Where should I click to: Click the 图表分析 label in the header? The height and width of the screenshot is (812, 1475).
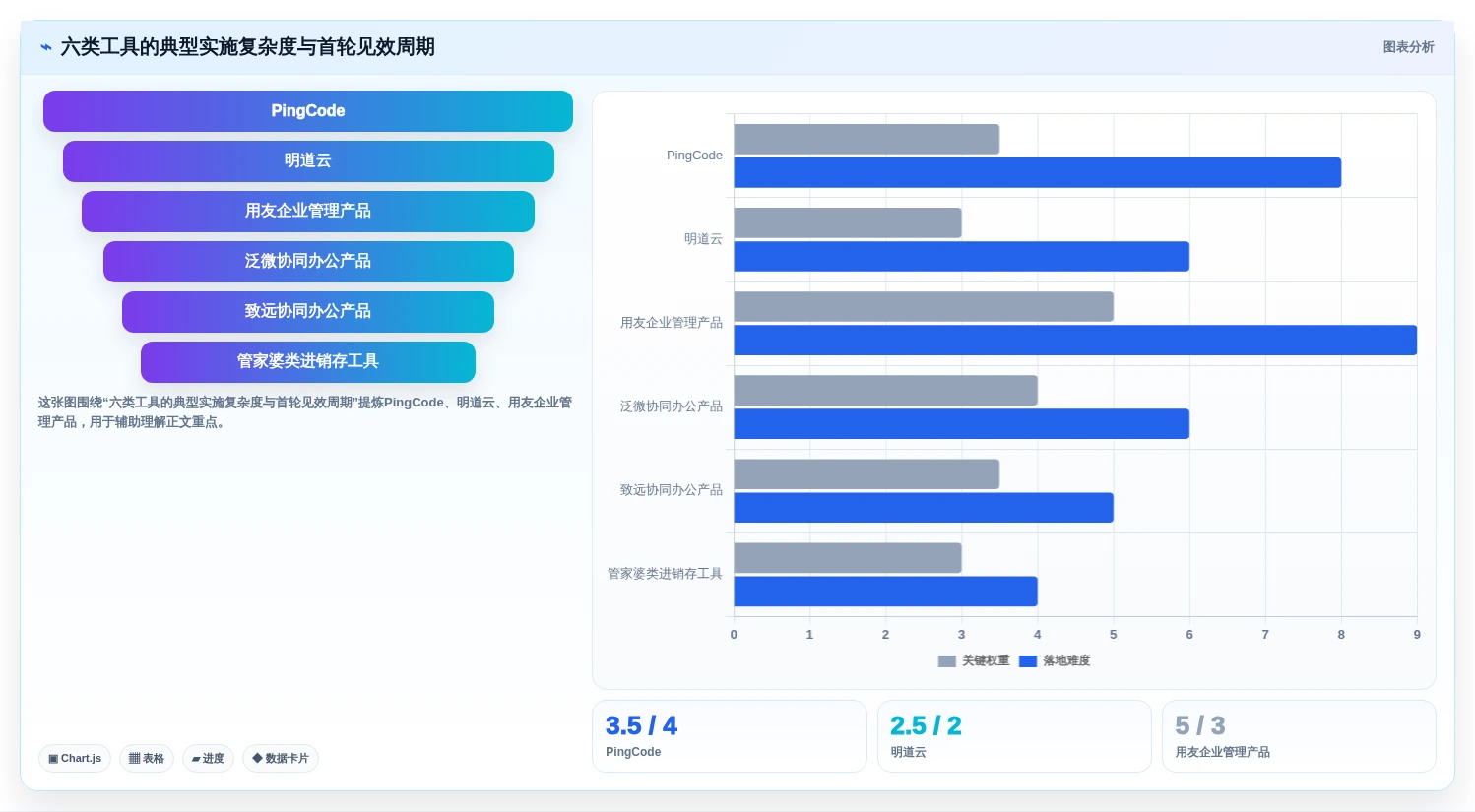coord(1408,47)
